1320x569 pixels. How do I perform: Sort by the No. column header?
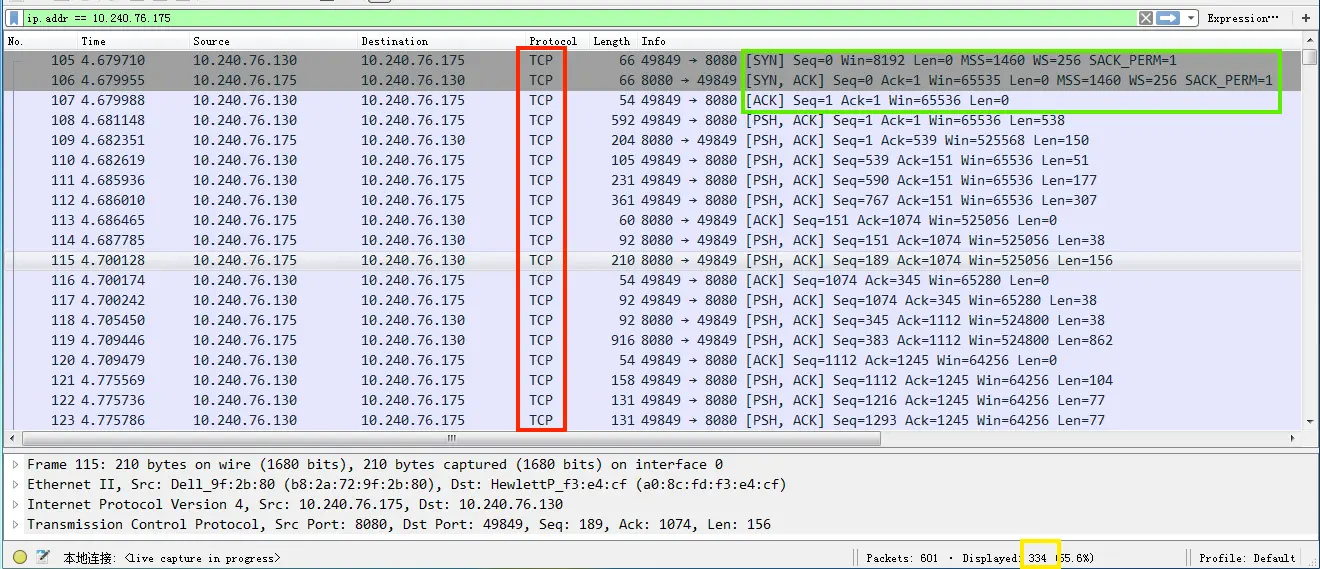(14, 41)
